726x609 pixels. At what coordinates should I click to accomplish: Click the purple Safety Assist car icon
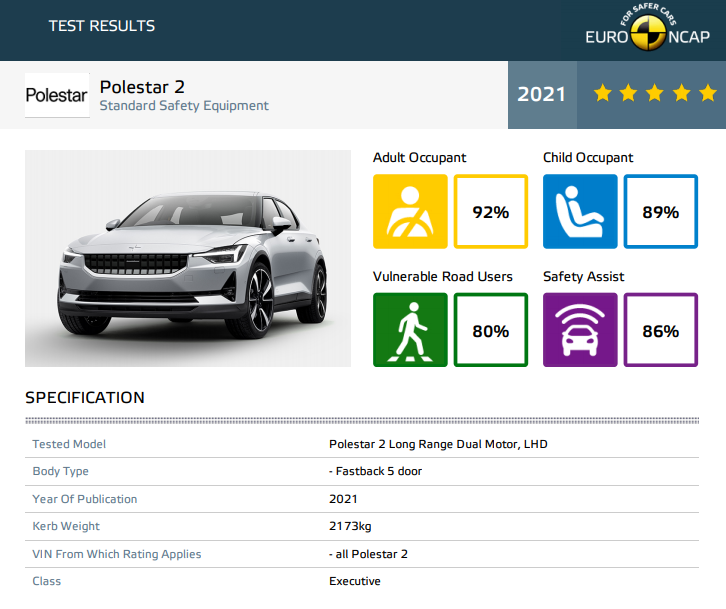tap(580, 330)
